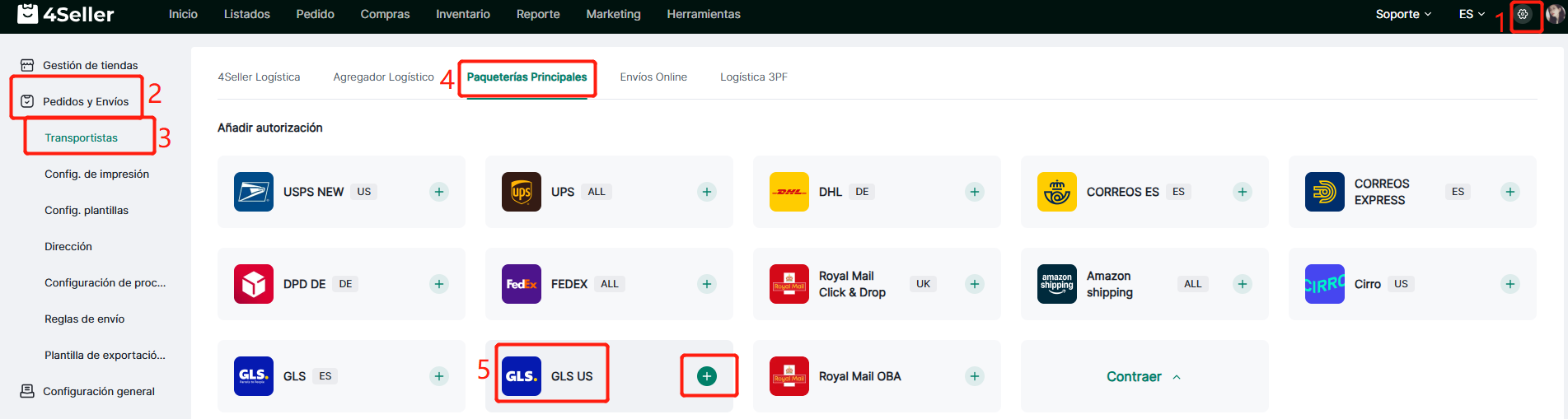Open the Reporte menu
This screenshot has width=1568, height=419.
coord(538,14)
